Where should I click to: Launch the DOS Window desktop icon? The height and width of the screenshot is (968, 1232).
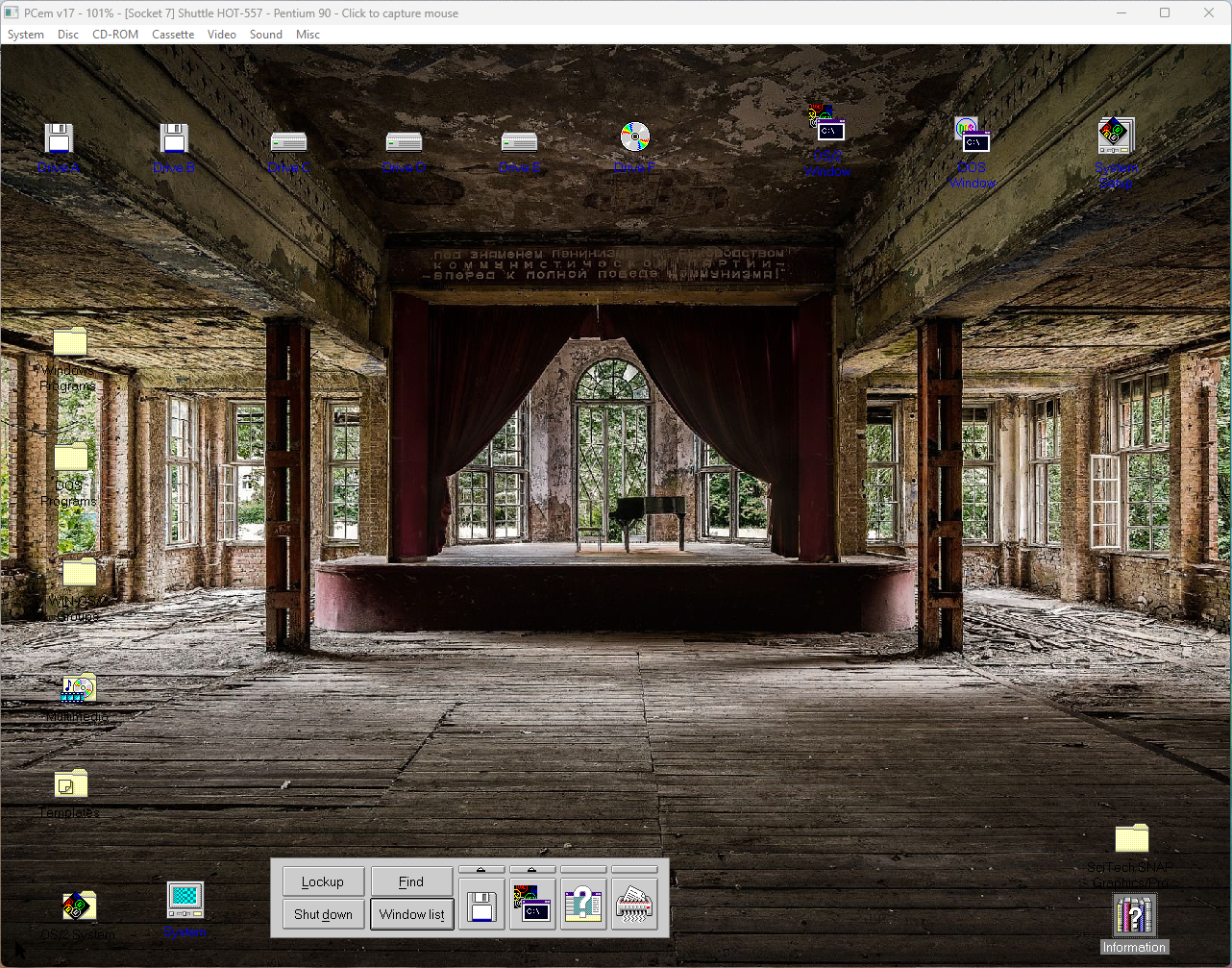[x=972, y=136]
